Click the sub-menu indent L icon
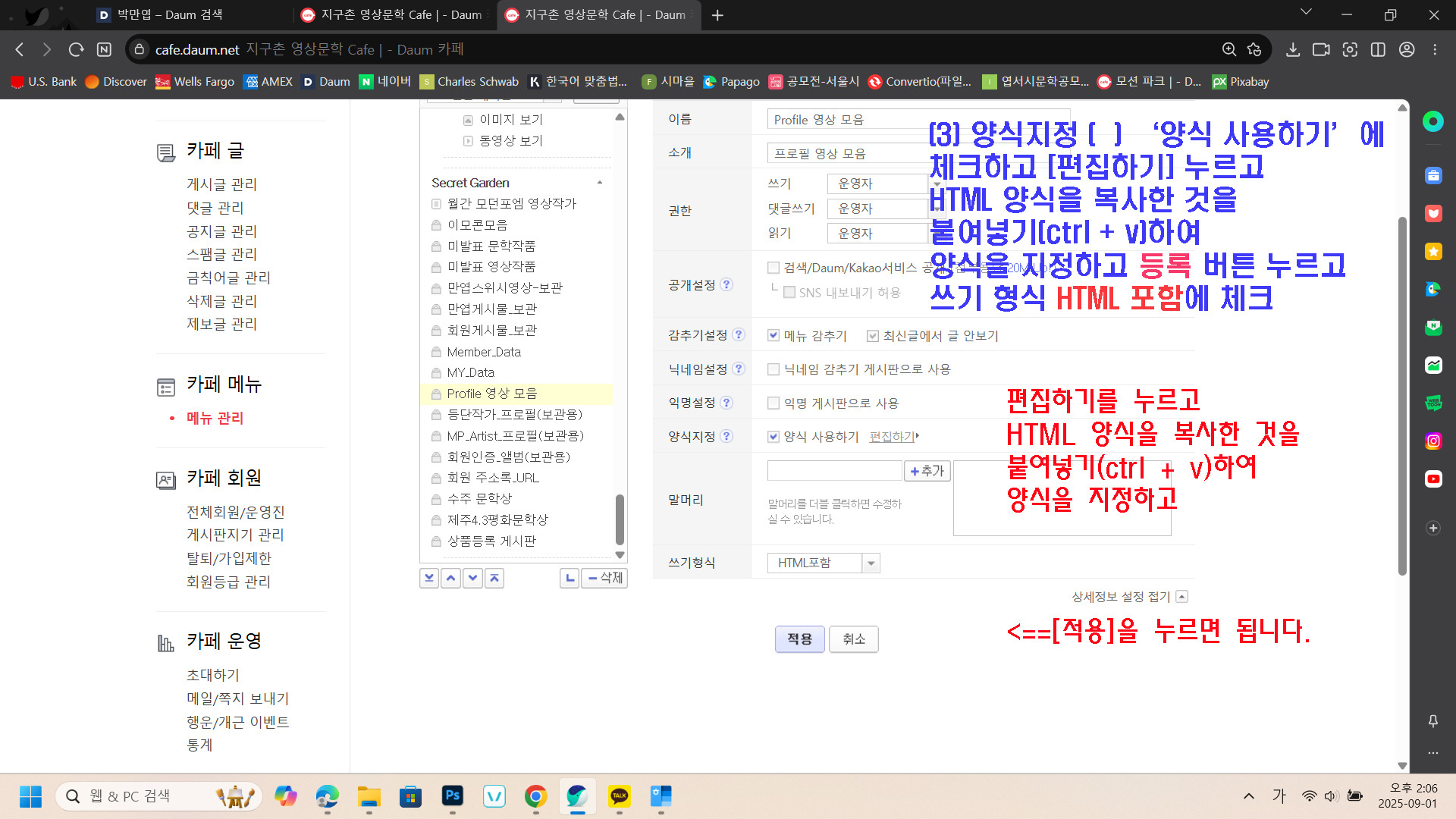Image resolution: width=1456 pixels, height=819 pixels. point(570,578)
